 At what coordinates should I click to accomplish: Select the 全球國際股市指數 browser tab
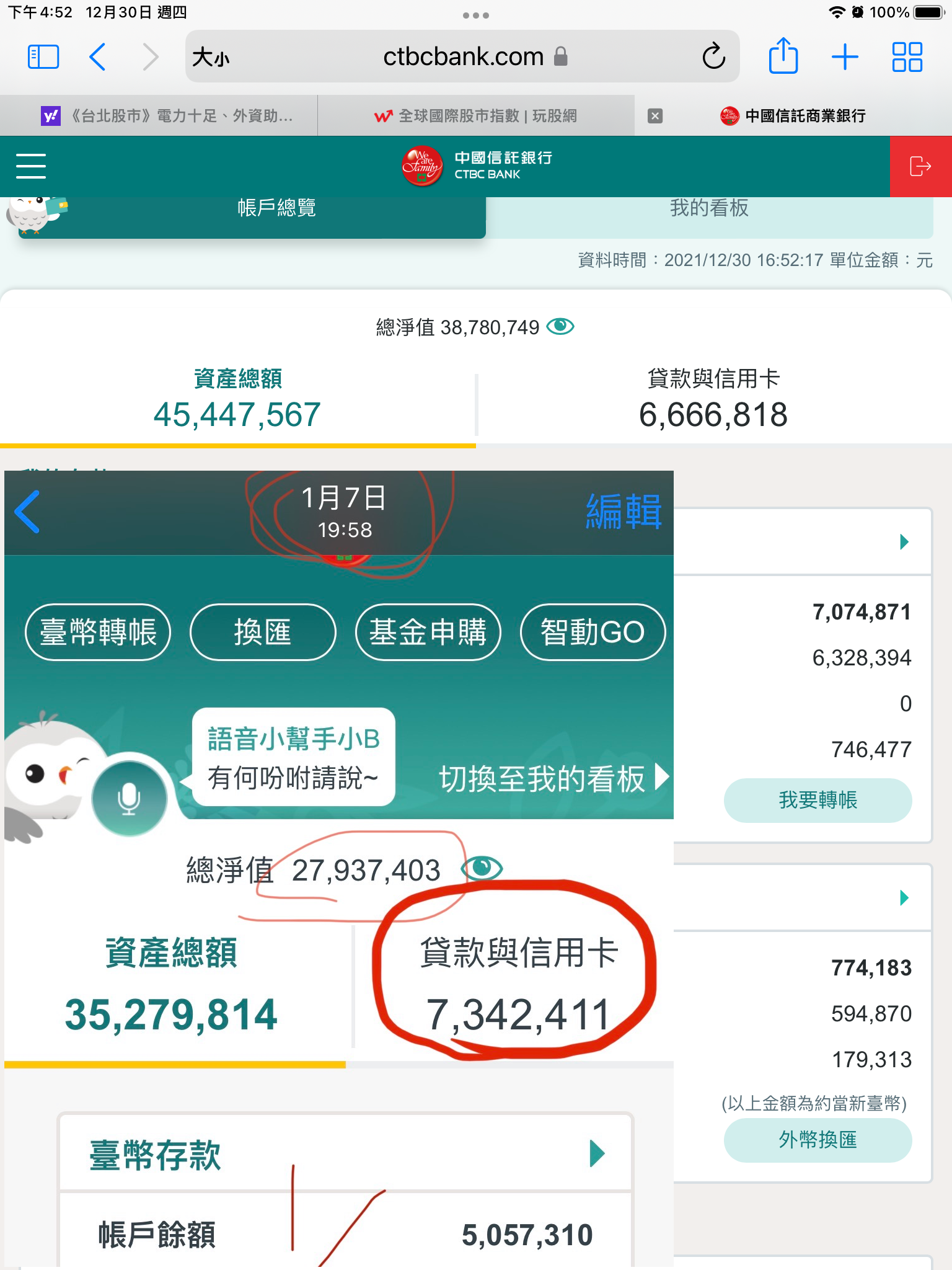476,116
